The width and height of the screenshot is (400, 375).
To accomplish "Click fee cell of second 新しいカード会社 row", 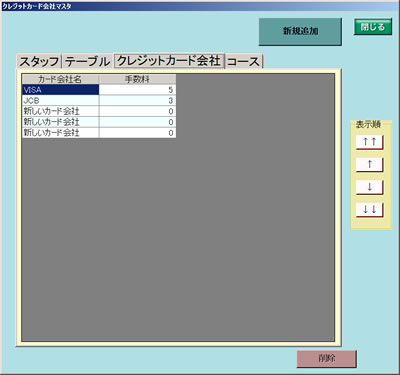I will [137, 122].
